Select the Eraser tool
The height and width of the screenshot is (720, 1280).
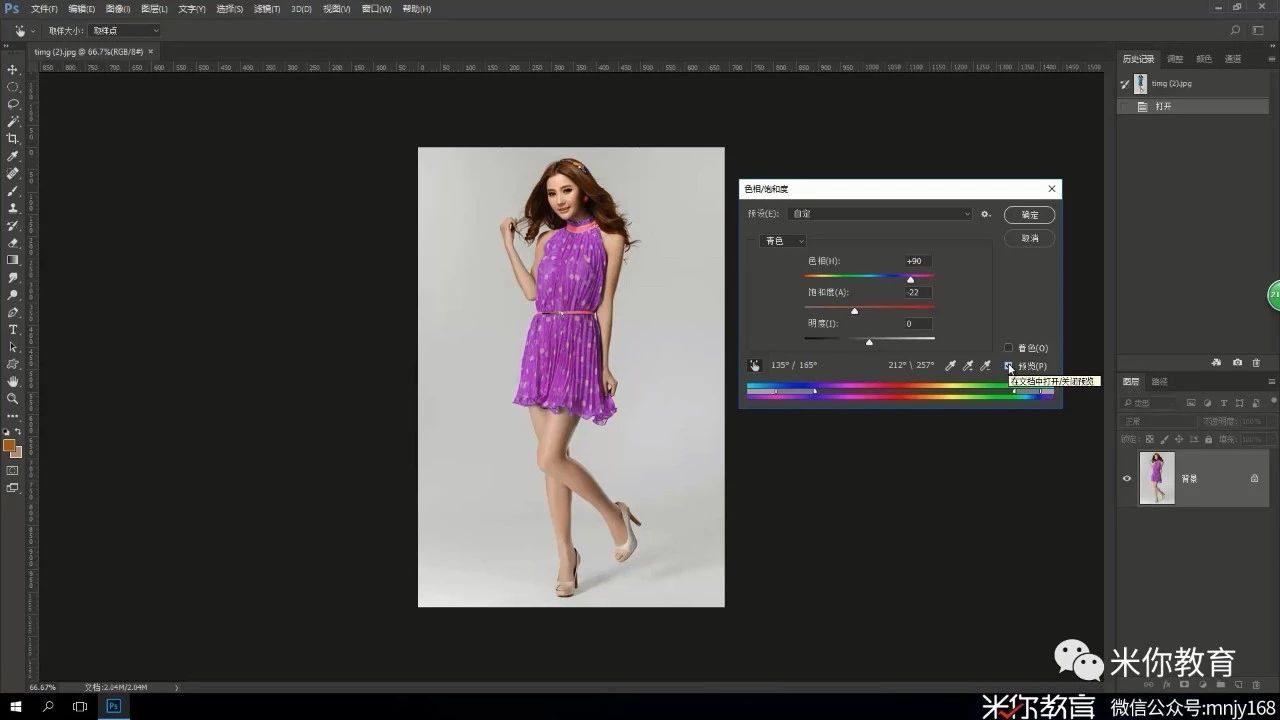click(x=13, y=242)
